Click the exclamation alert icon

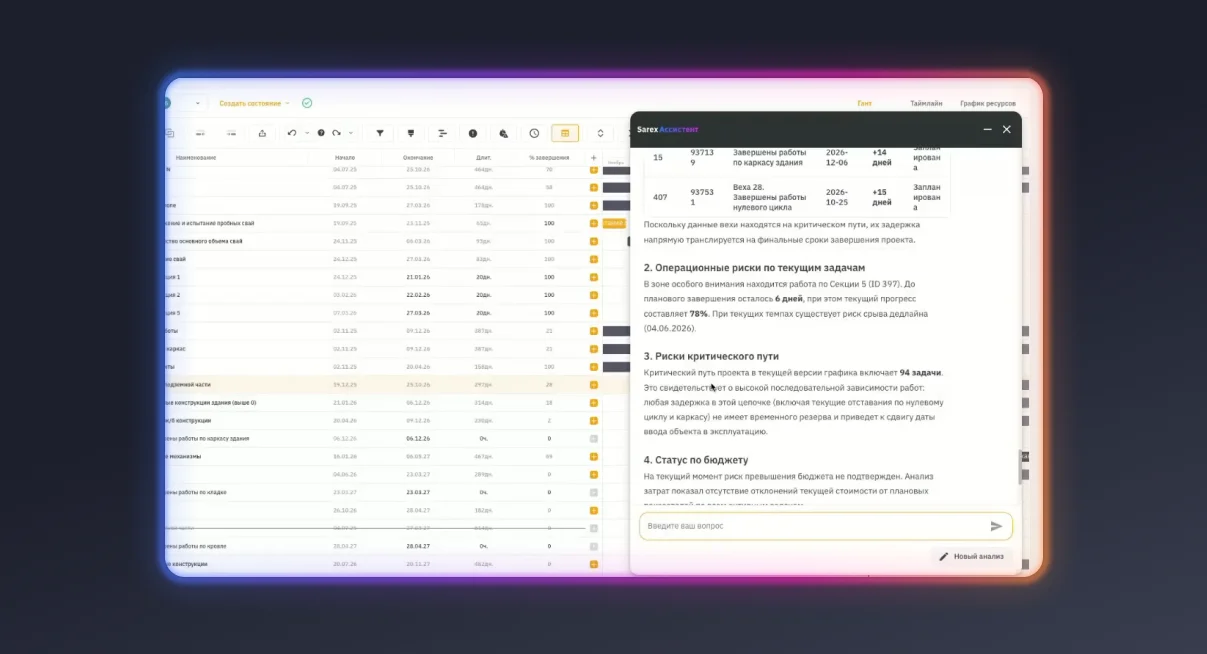pos(473,133)
